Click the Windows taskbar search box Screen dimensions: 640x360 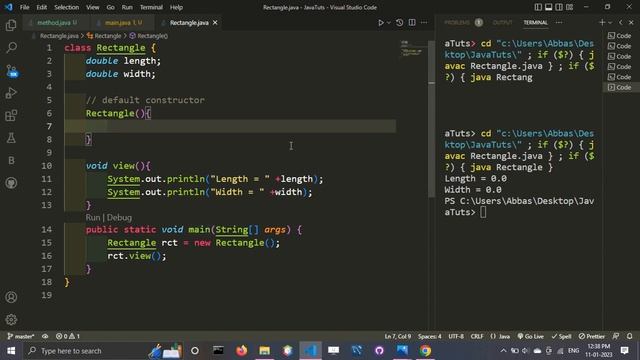(x=86, y=351)
